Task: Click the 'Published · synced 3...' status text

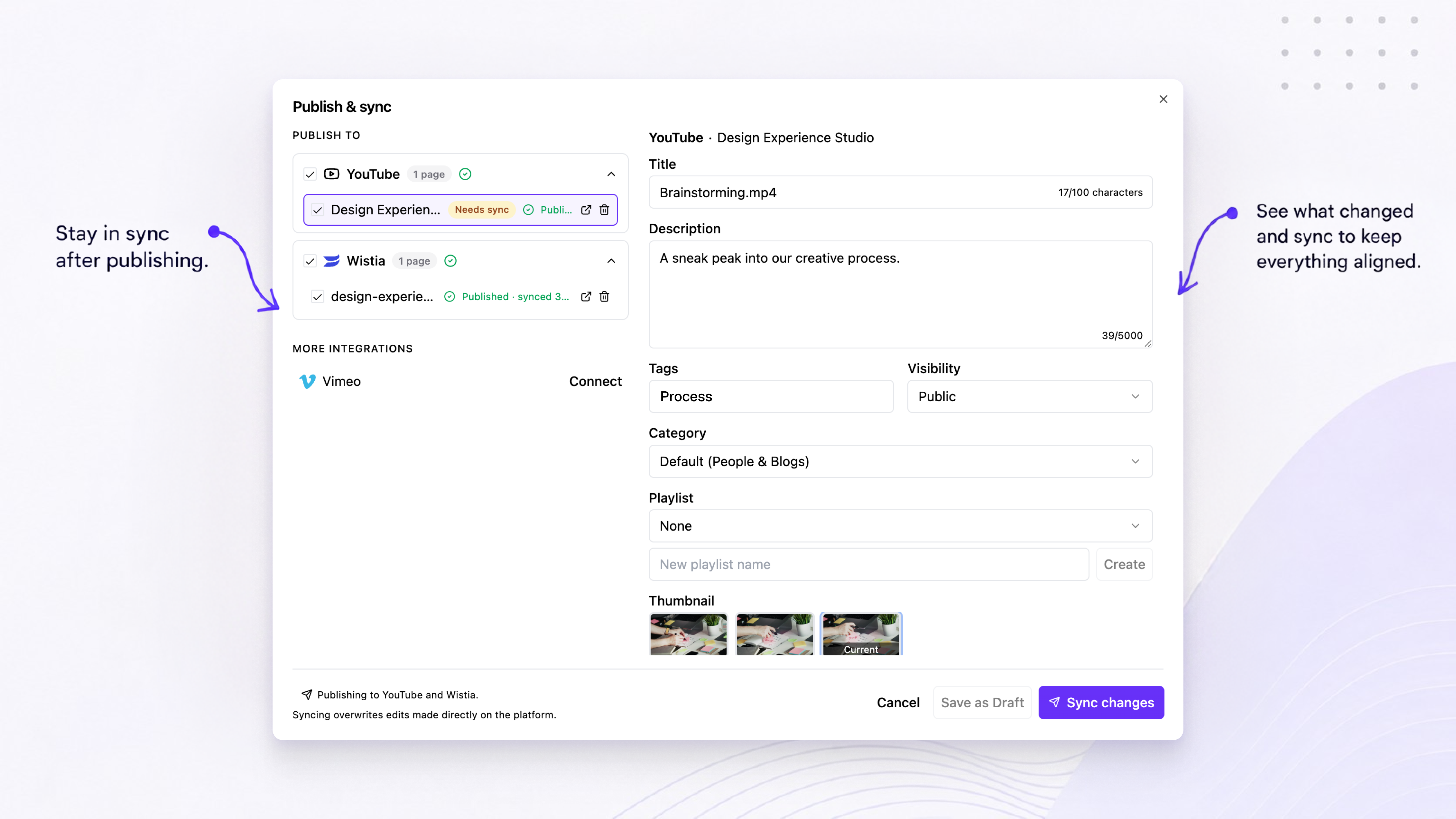Action: tap(515, 296)
